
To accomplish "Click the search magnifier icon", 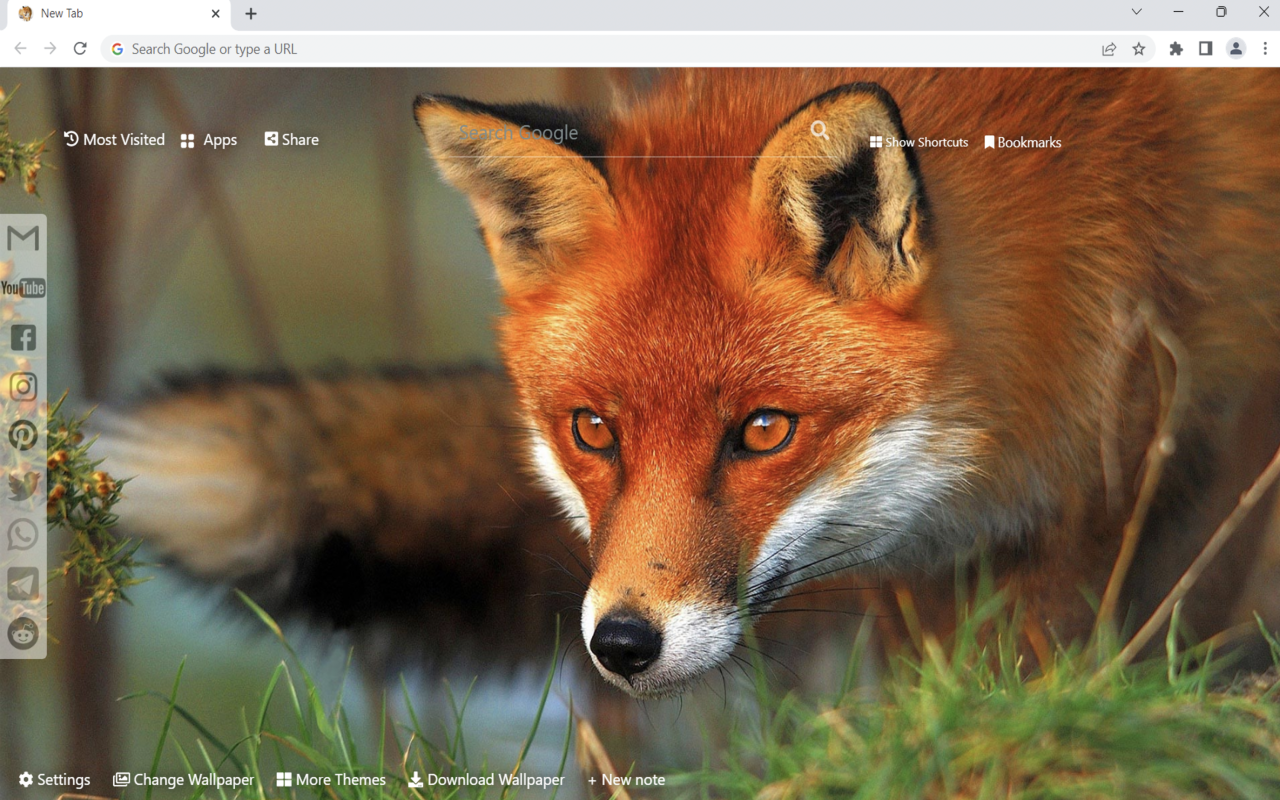I will [820, 130].
